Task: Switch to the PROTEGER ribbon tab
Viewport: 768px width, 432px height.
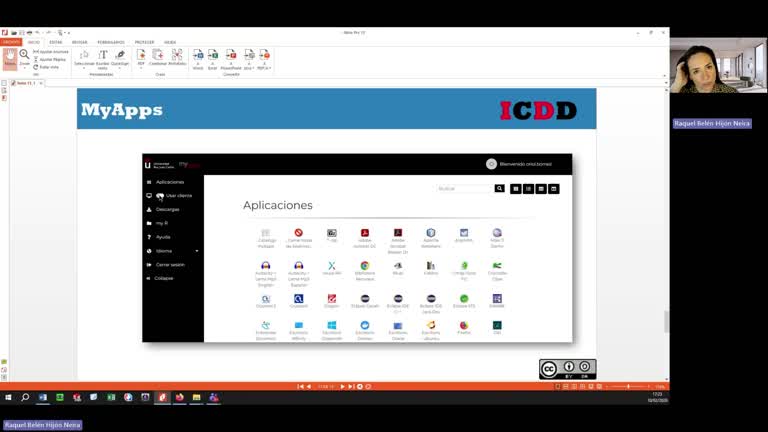Action: (144, 42)
